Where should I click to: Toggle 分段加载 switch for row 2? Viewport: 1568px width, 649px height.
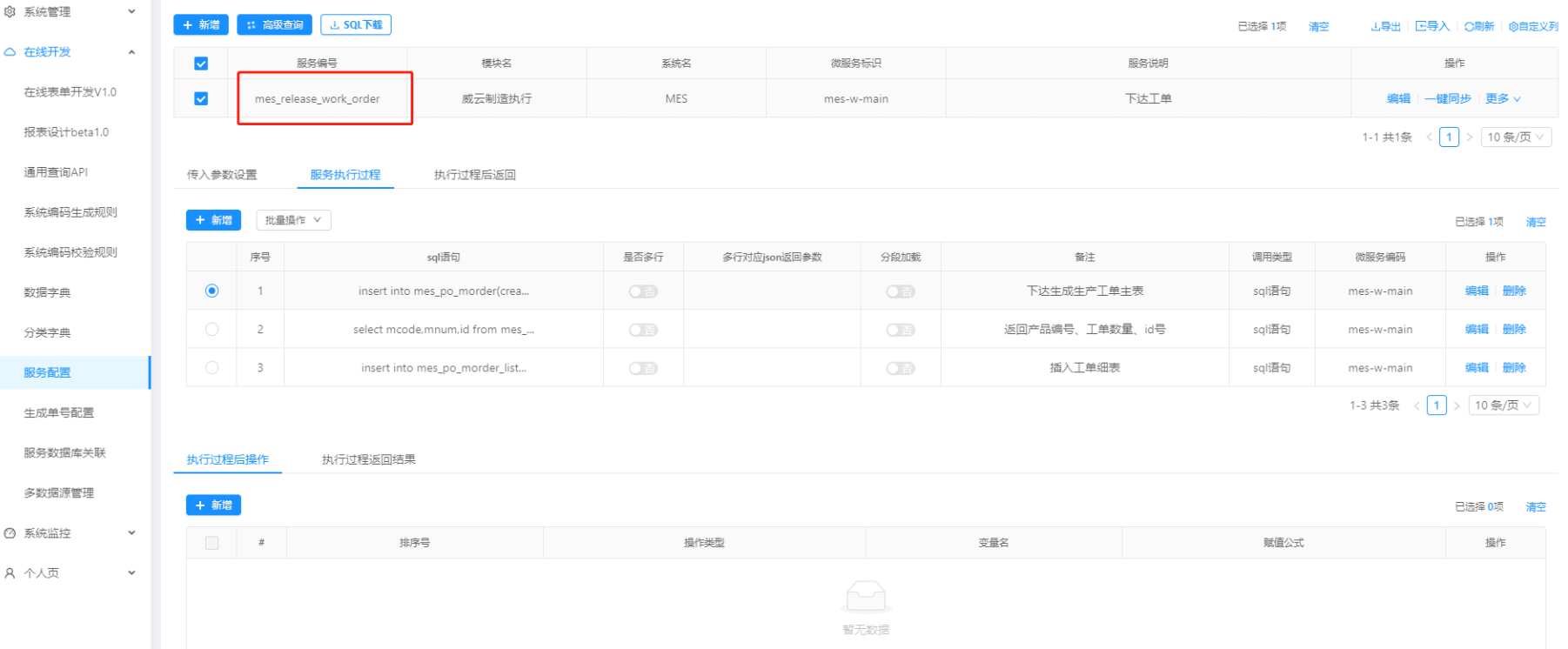click(901, 330)
